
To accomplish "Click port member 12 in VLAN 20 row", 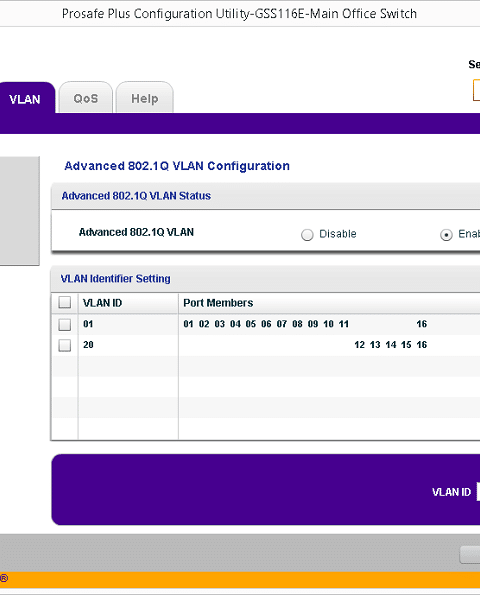I will pyautogui.click(x=359, y=345).
